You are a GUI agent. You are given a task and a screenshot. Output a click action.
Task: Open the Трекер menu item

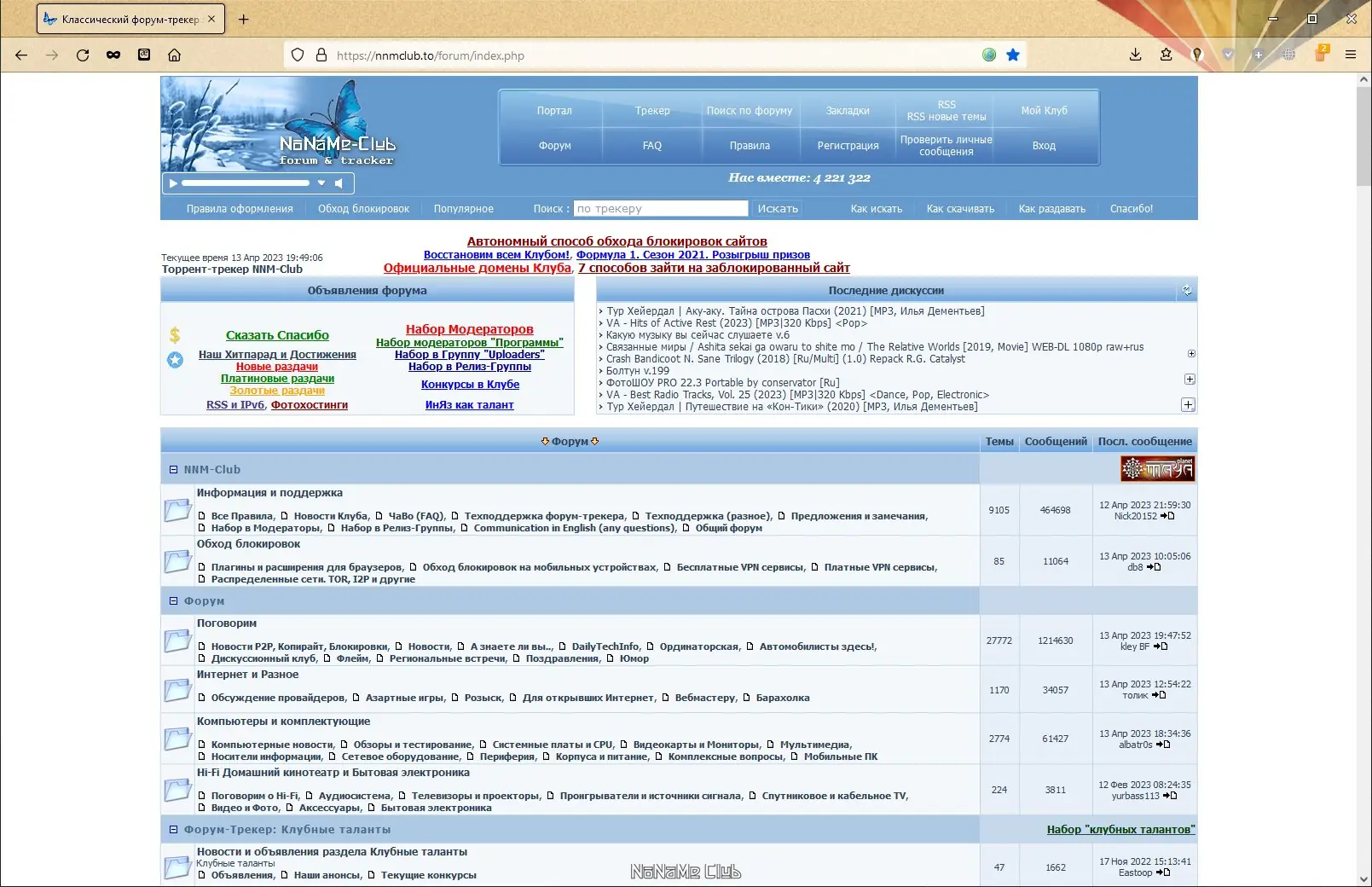(652, 111)
